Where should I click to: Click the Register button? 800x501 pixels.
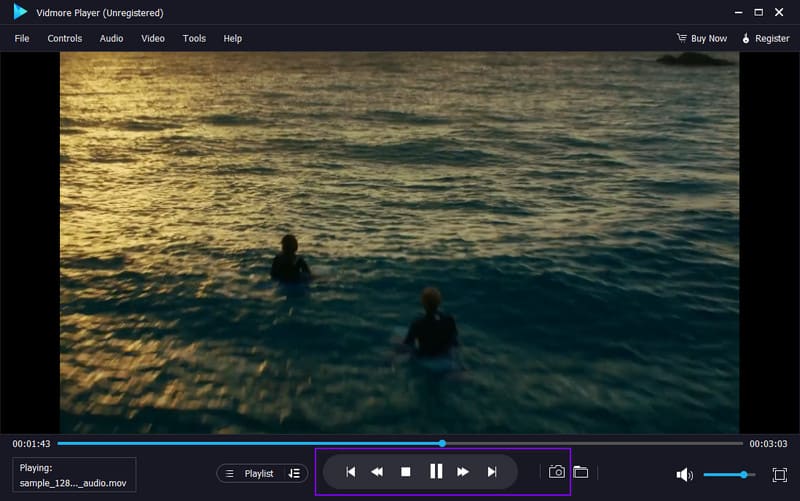[x=765, y=38]
